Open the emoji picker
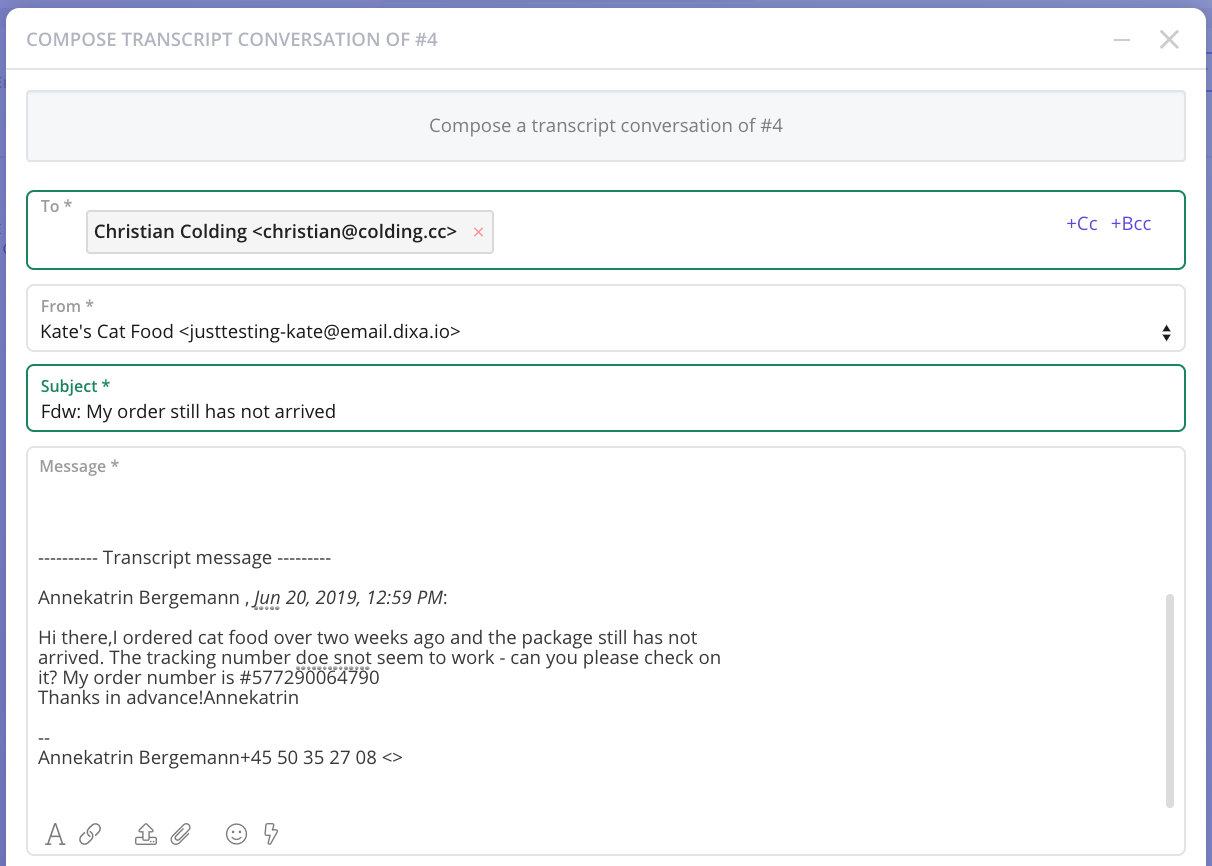 pos(236,834)
